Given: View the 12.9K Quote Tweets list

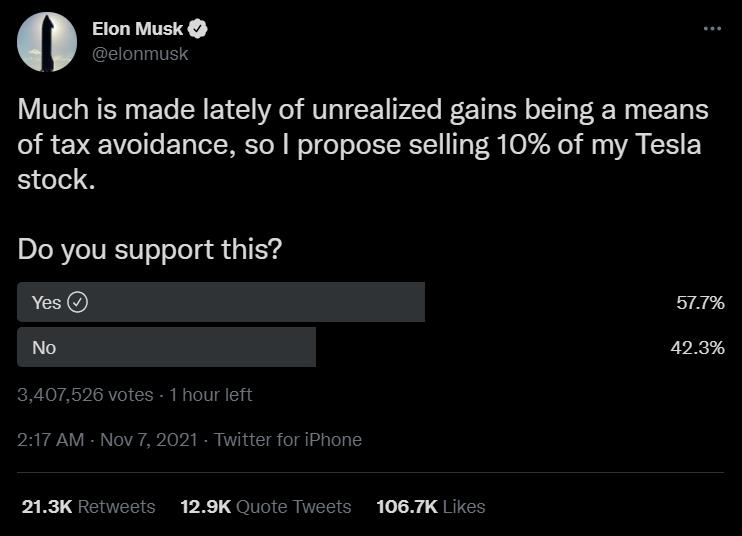Looking at the screenshot, I should [265, 507].
